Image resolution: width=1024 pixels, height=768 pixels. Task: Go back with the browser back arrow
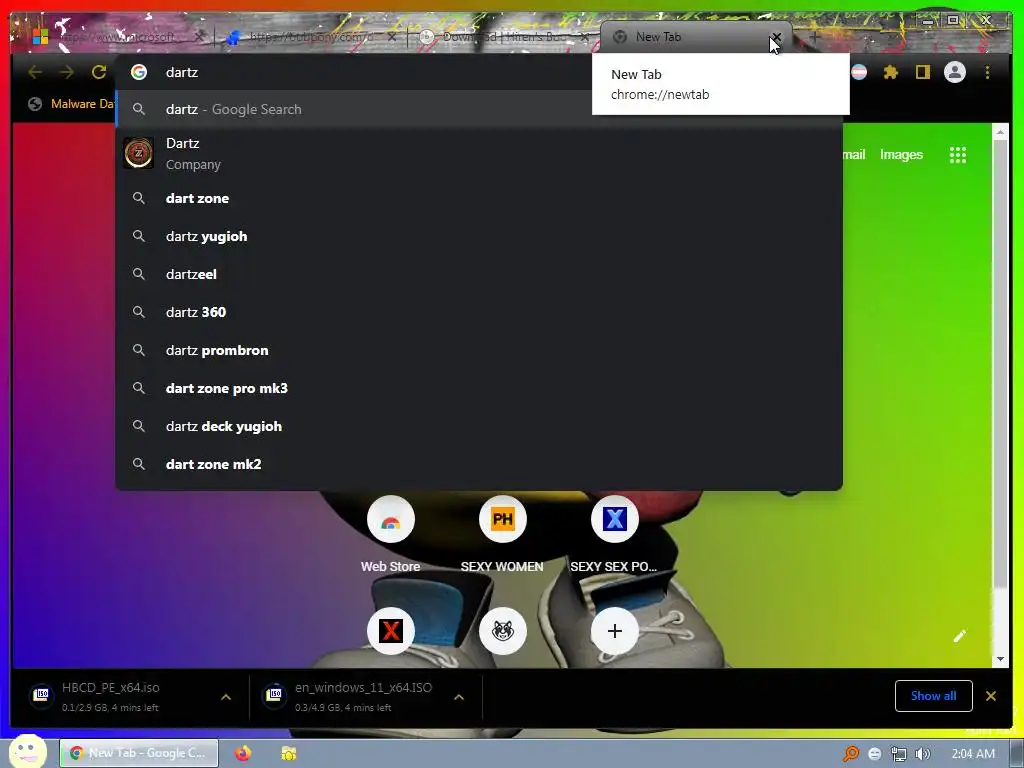tap(35, 72)
